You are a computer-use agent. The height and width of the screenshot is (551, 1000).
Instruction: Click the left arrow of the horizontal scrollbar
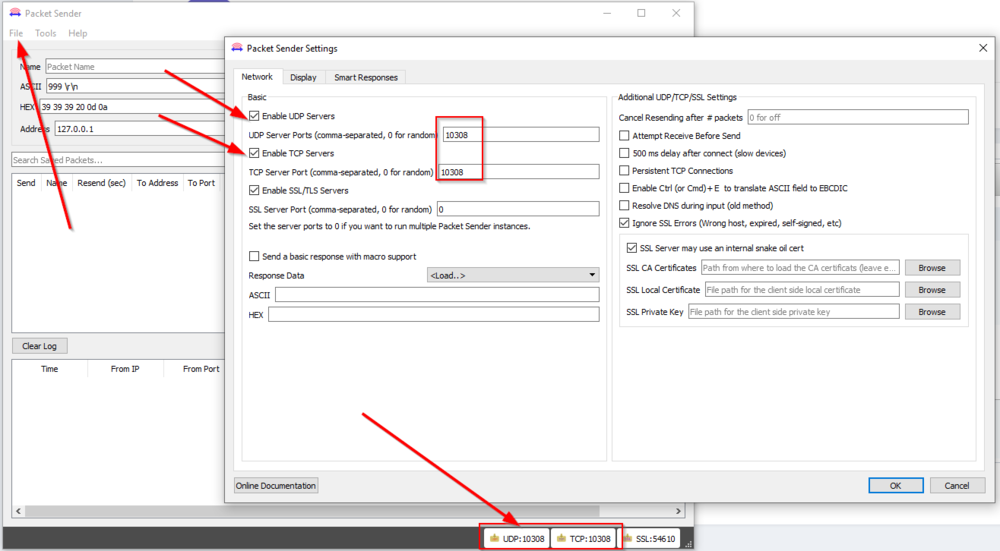(18, 511)
